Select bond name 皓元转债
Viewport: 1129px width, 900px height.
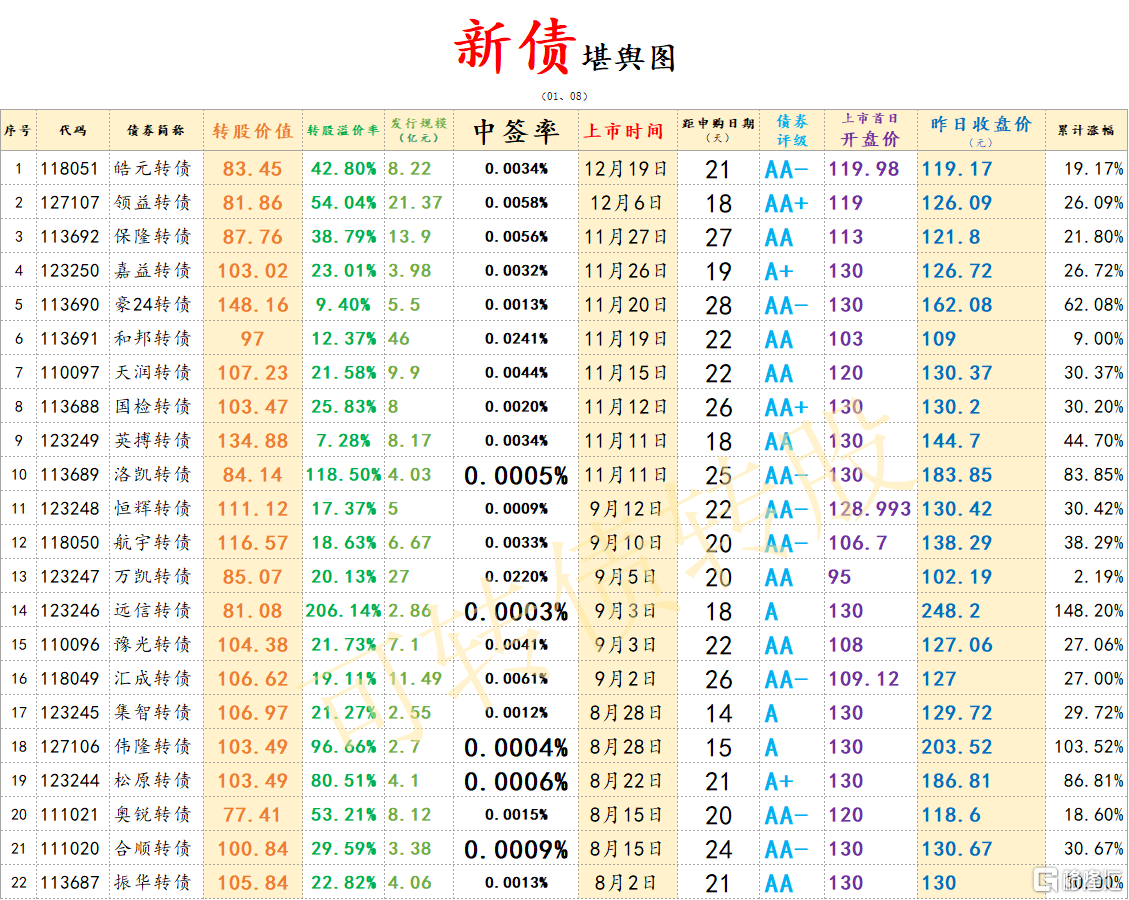tap(153, 168)
